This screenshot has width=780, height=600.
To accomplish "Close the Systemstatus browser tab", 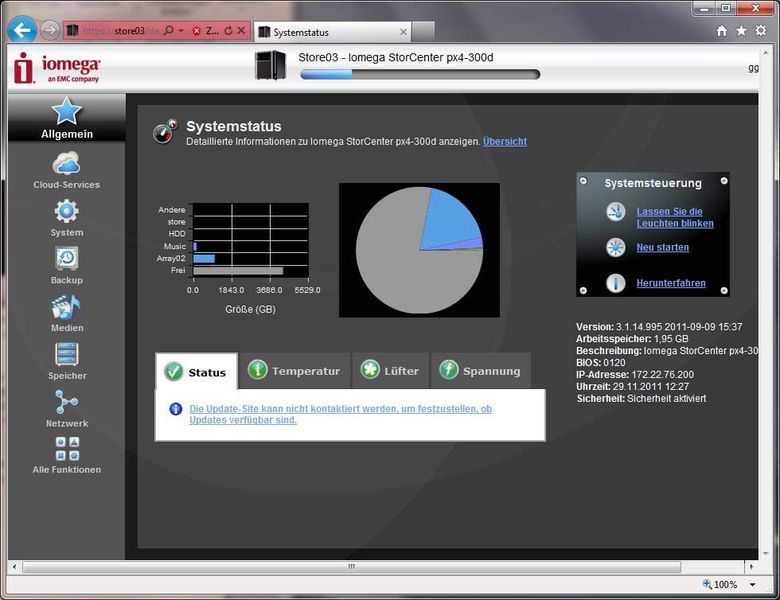I will point(403,32).
